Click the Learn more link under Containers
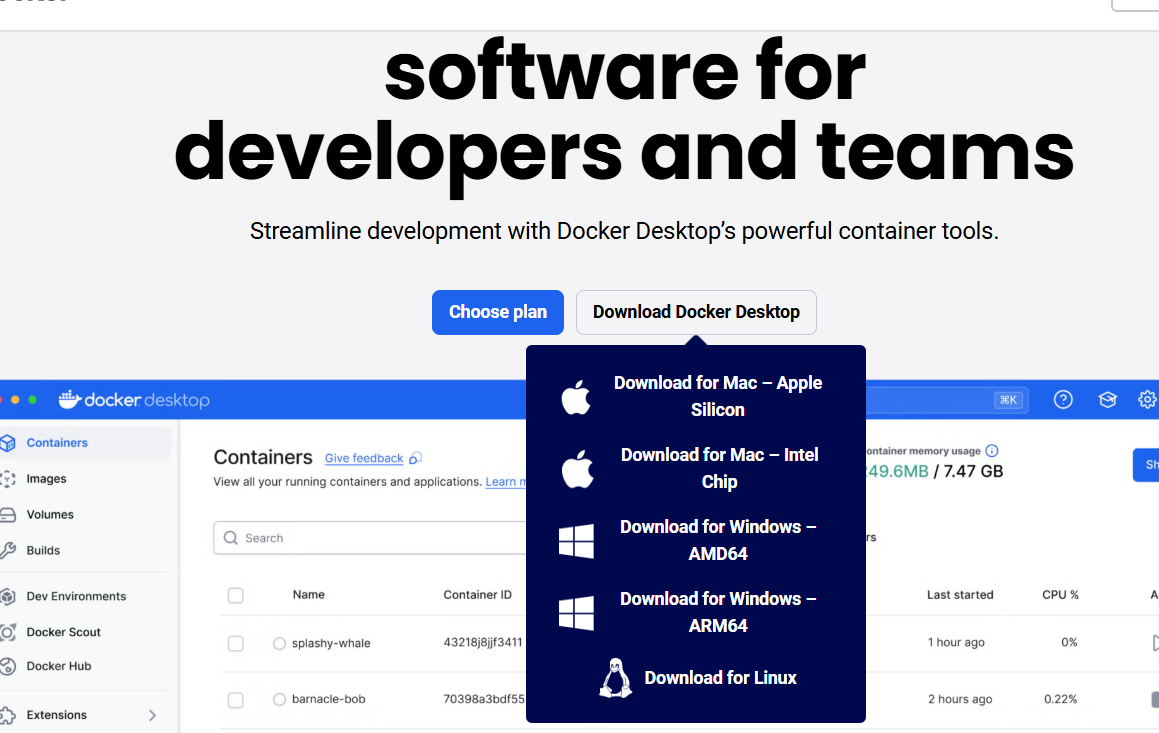 [x=506, y=482]
